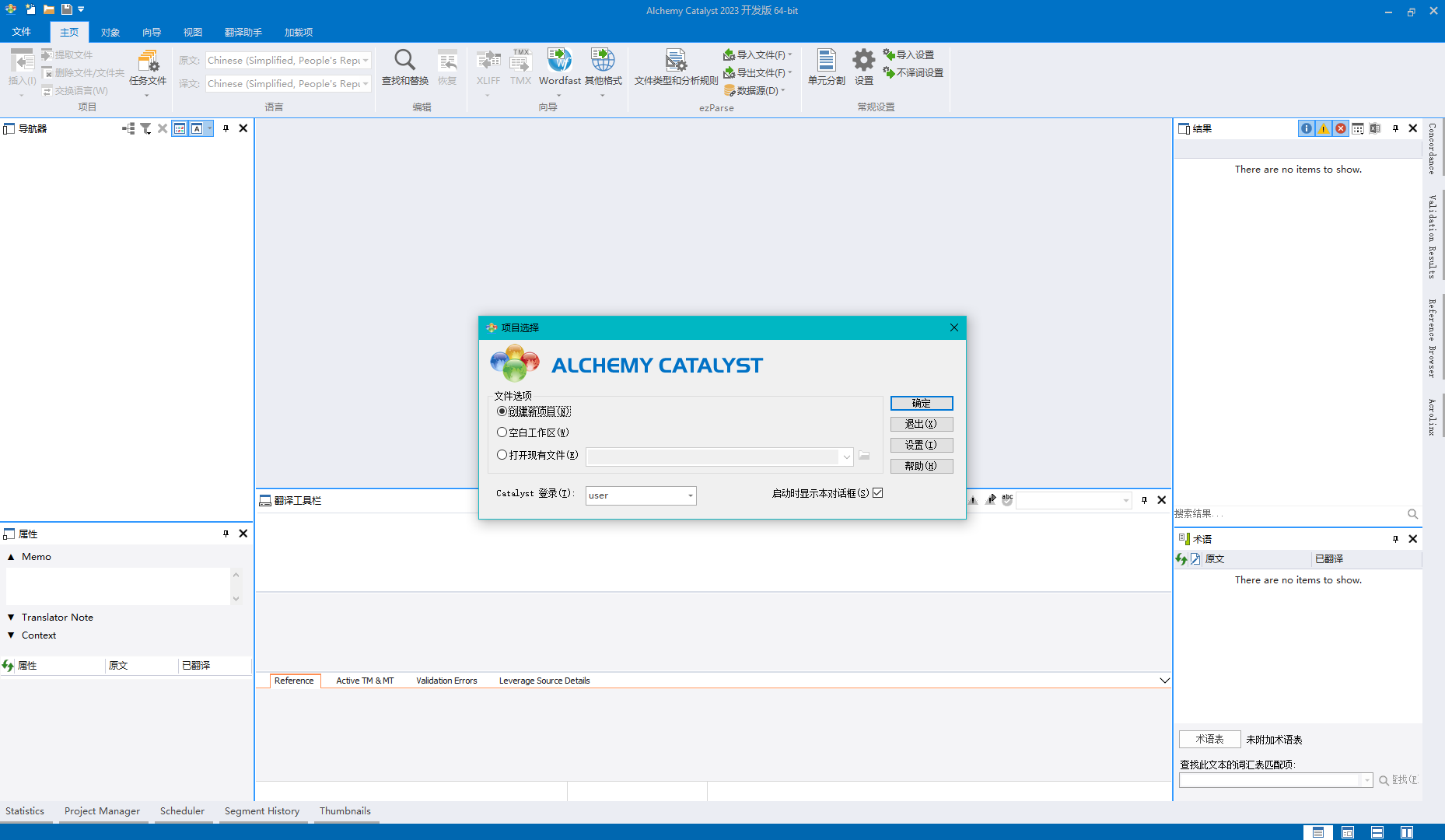Open the Active TM & MT tab
The image size is (1445, 840).
[x=365, y=681]
